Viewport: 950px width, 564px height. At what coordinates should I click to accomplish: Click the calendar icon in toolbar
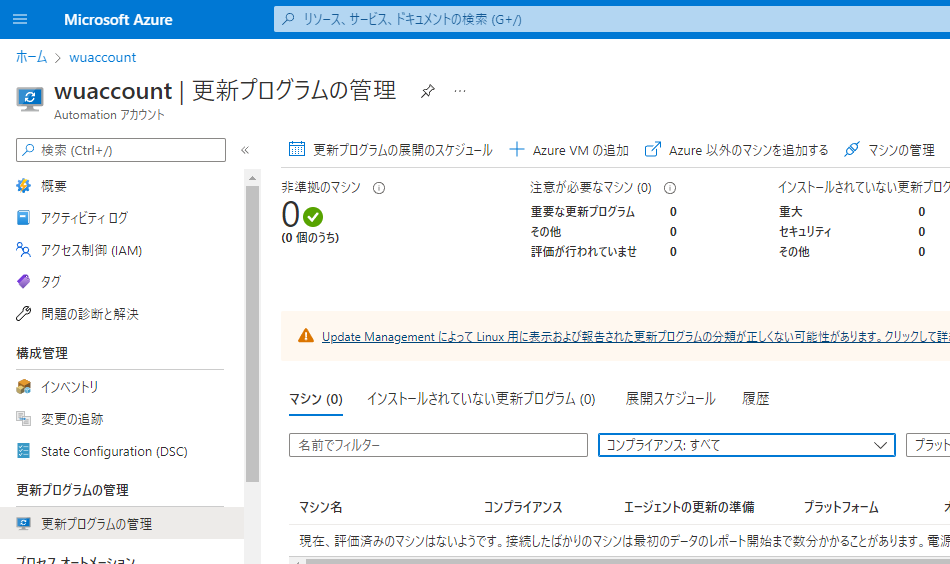pos(297,149)
